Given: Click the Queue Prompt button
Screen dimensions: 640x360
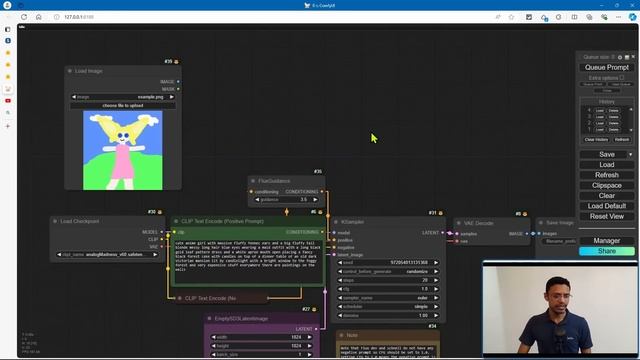Looking at the screenshot, I should pyautogui.click(x=607, y=67).
